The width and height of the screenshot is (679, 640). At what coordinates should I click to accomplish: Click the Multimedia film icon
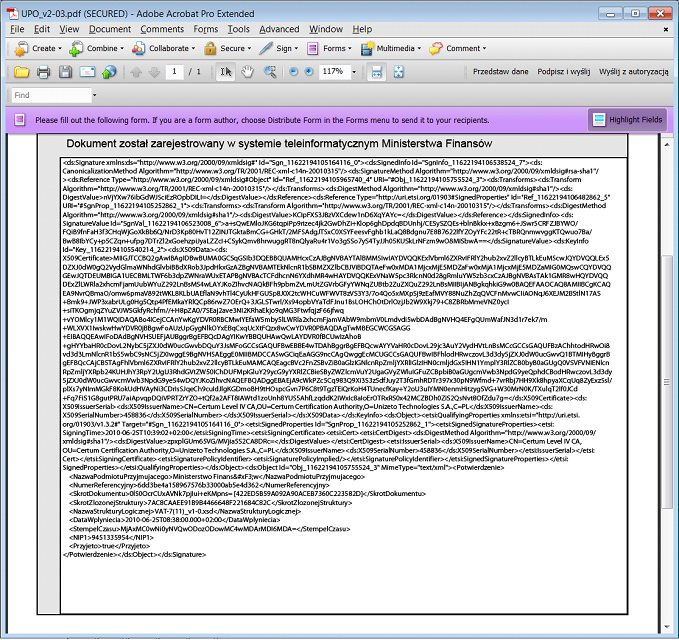[x=367, y=48]
